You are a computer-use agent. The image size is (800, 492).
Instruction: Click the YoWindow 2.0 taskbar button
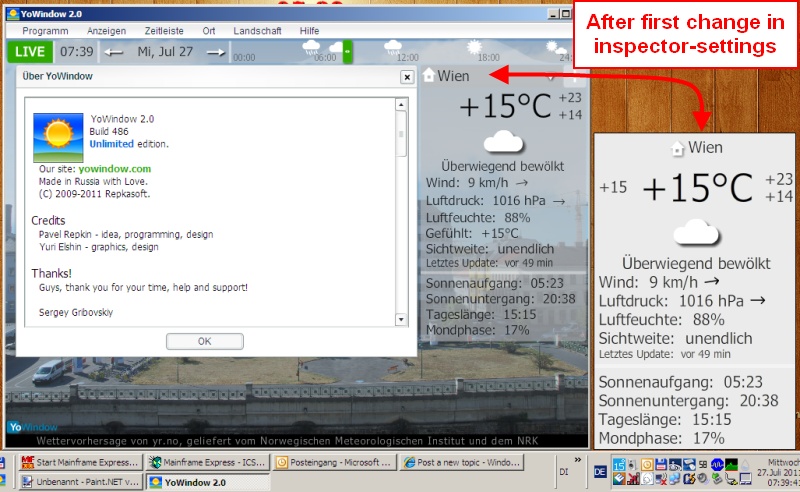pyautogui.click(x=208, y=482)
